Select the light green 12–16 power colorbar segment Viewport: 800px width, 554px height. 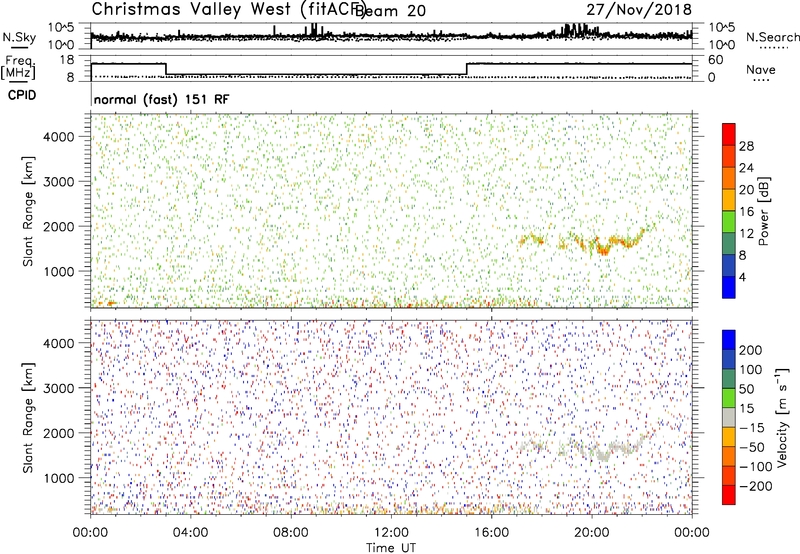(729, 221)
